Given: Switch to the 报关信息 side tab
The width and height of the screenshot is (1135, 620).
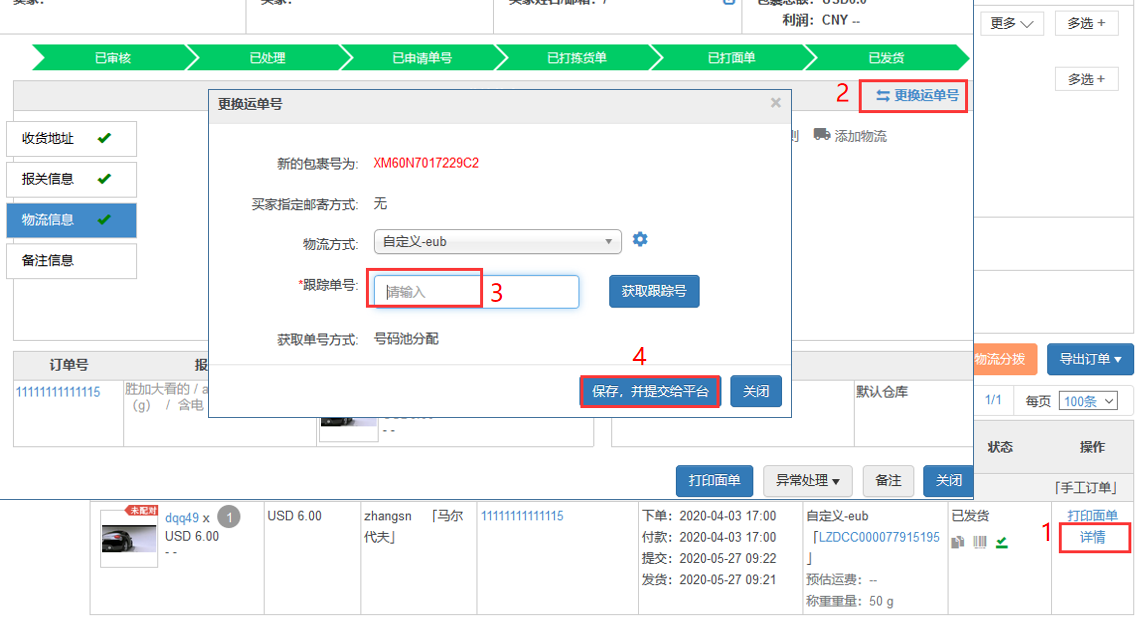Looking at the screenshot, I should [x=71, y=180].
